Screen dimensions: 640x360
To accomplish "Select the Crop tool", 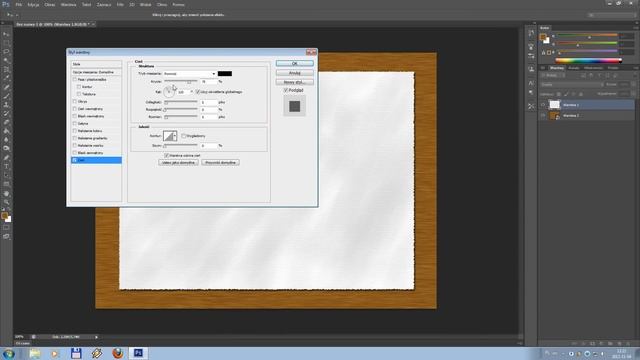I will [x=6, y=69].
